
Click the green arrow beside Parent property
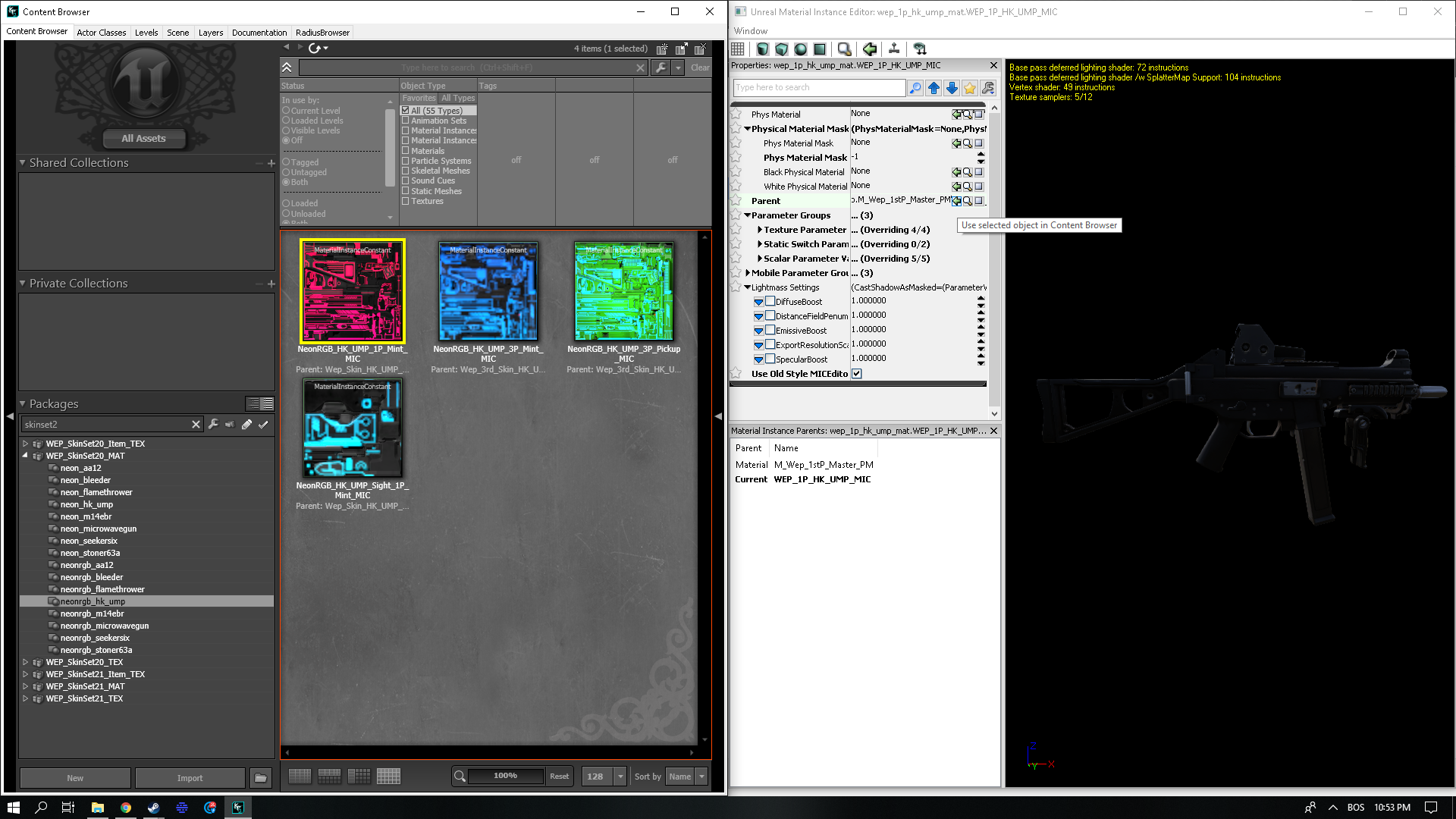tap(956, 201)
